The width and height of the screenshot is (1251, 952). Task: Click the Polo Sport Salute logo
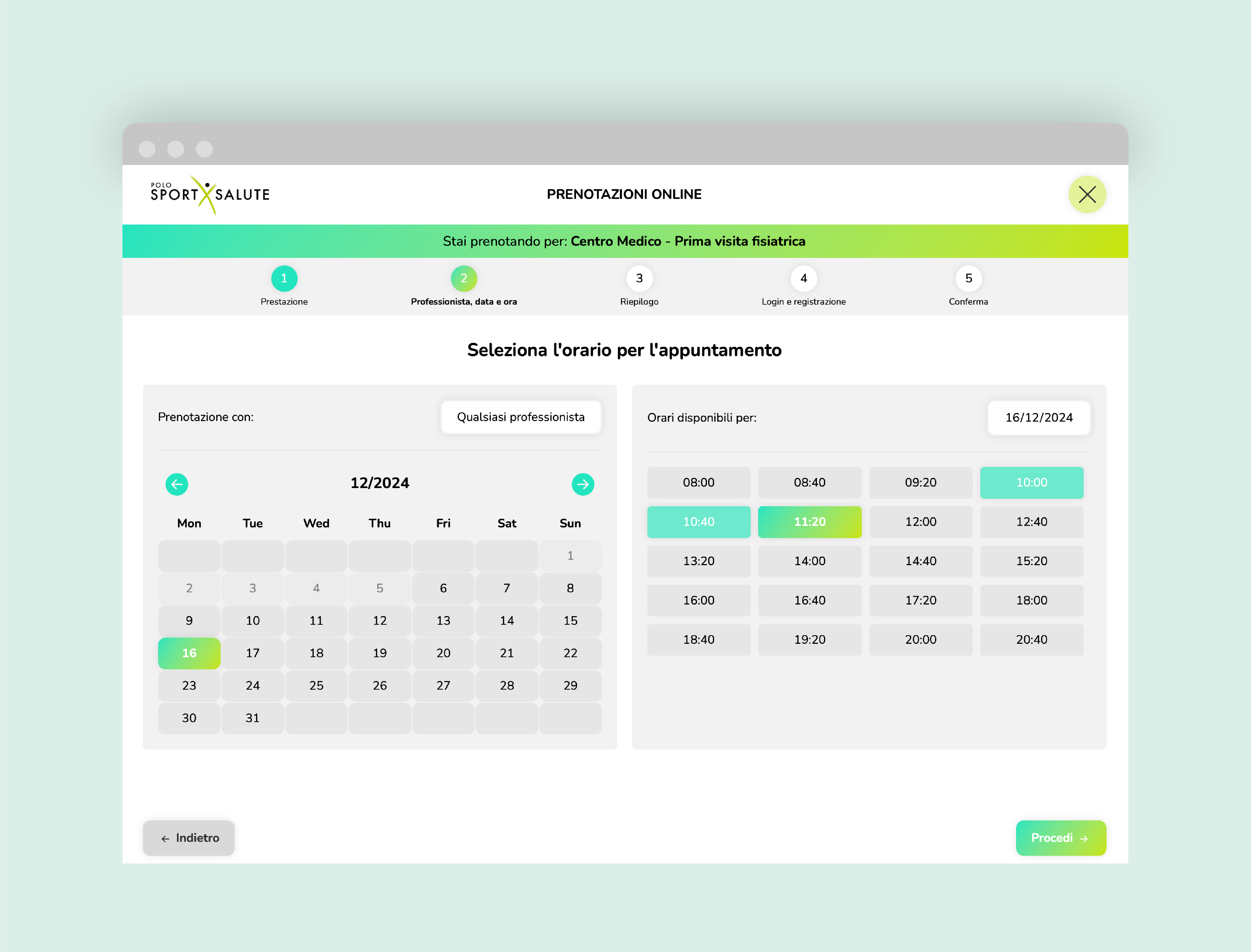point(210,194)
